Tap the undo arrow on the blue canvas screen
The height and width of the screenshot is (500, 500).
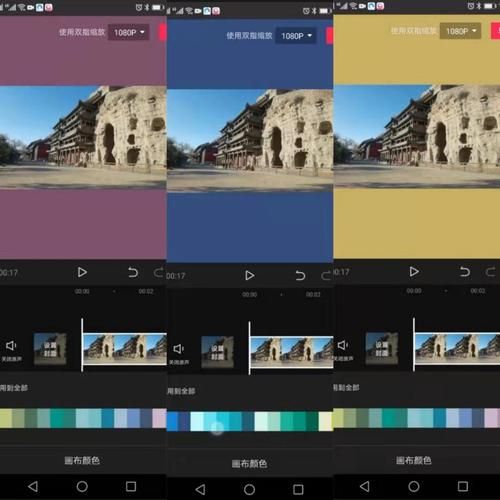(x=300, y=276)
